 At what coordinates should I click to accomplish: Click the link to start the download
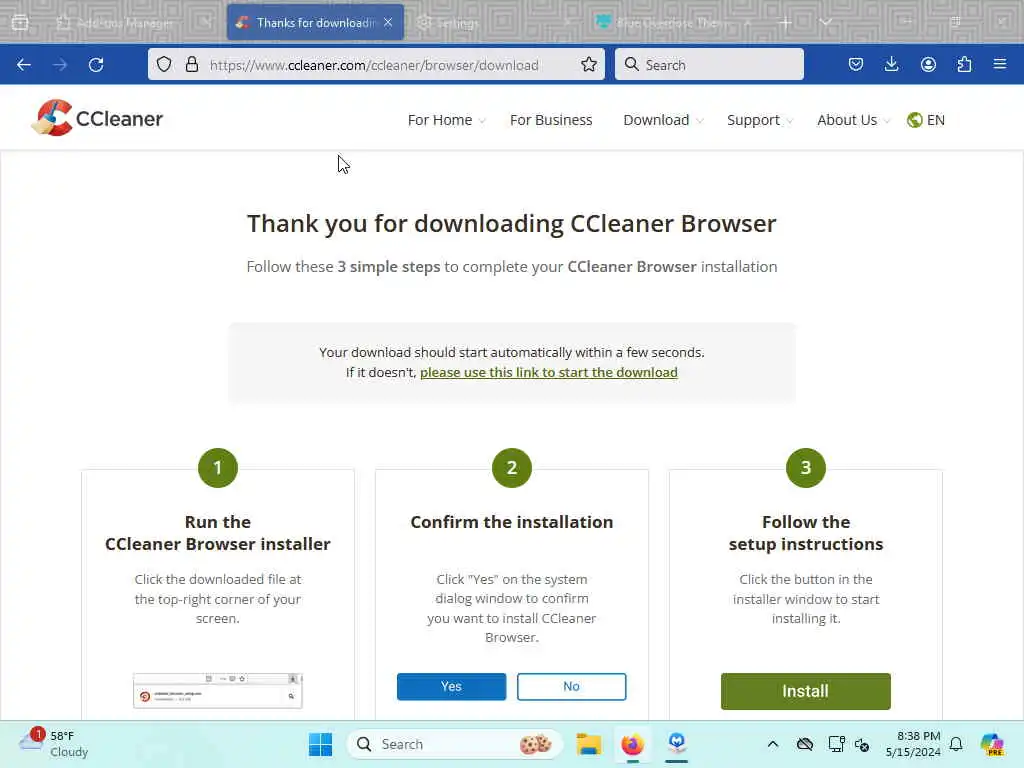pos(549,372)
